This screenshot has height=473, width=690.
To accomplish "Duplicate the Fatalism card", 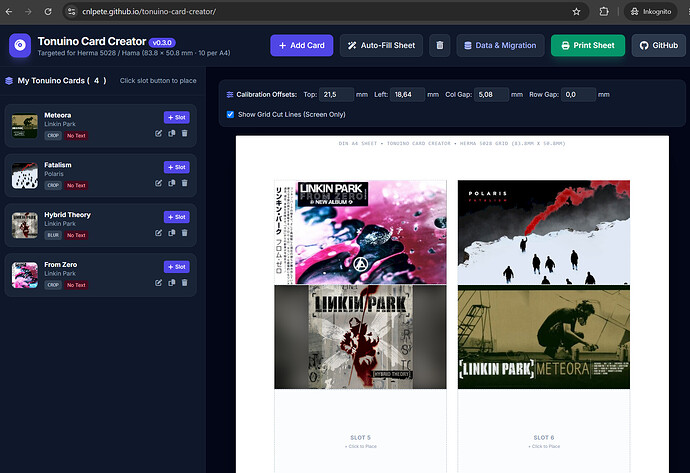I will pyautogui.click(x=172, y=183).
